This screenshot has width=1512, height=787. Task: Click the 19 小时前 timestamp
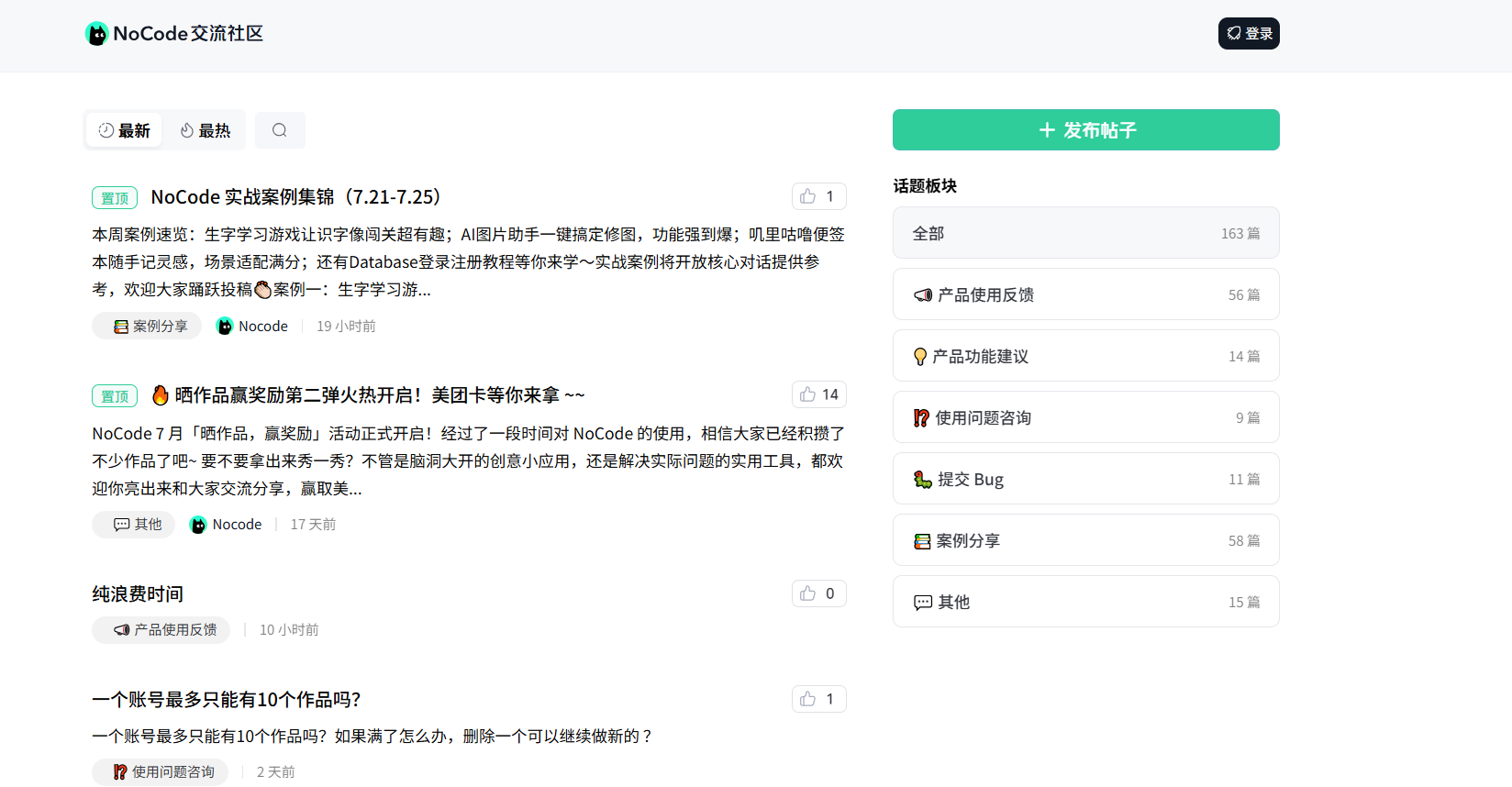tap(347, 327)
